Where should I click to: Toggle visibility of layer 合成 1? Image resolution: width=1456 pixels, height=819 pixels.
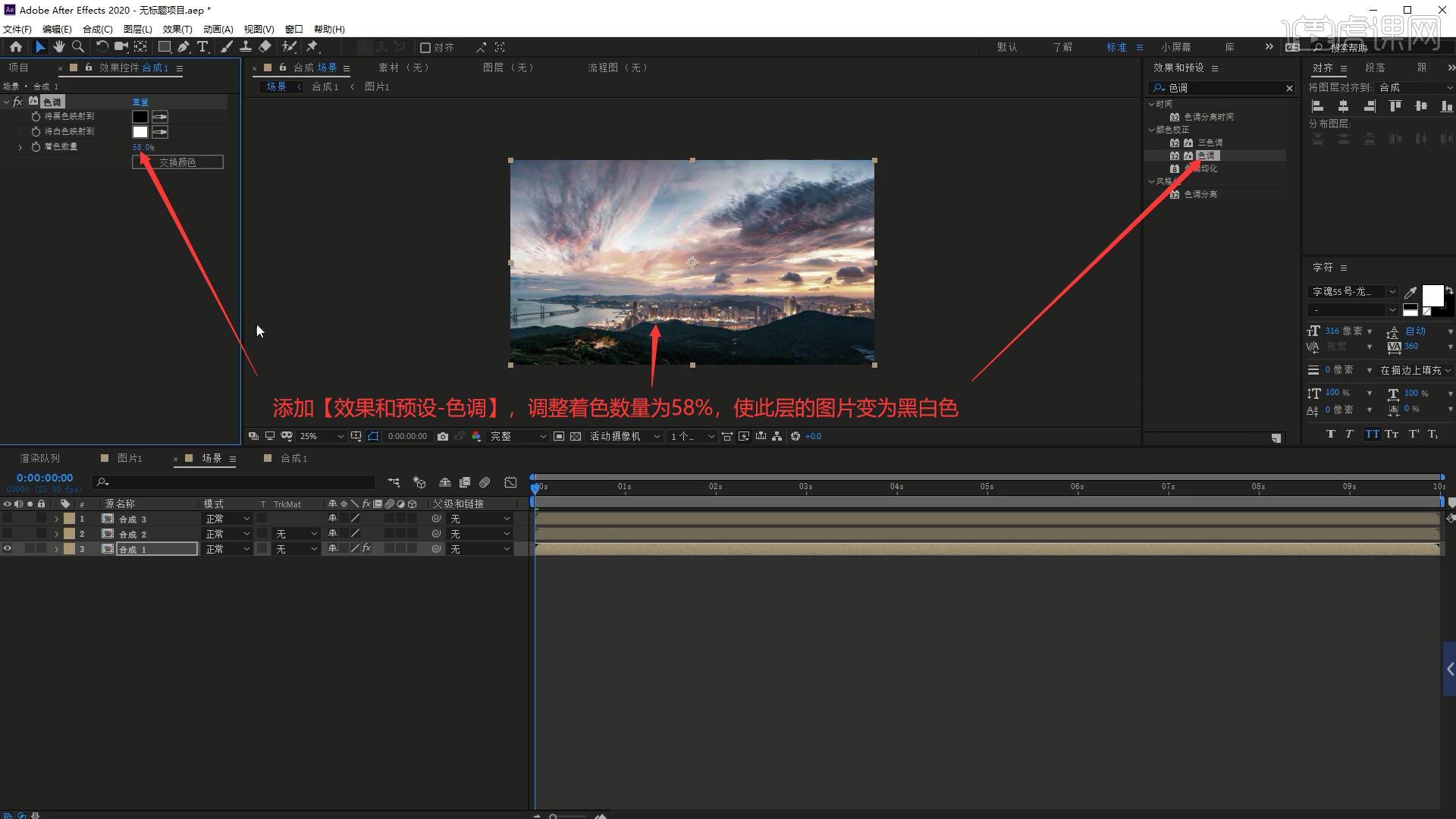[8, 549]
